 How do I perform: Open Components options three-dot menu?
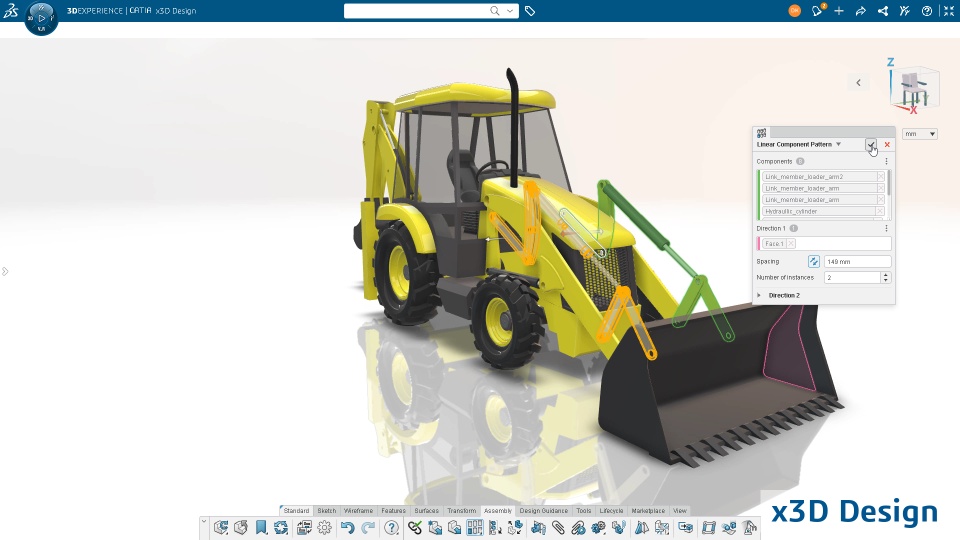(x=886, y=161)
